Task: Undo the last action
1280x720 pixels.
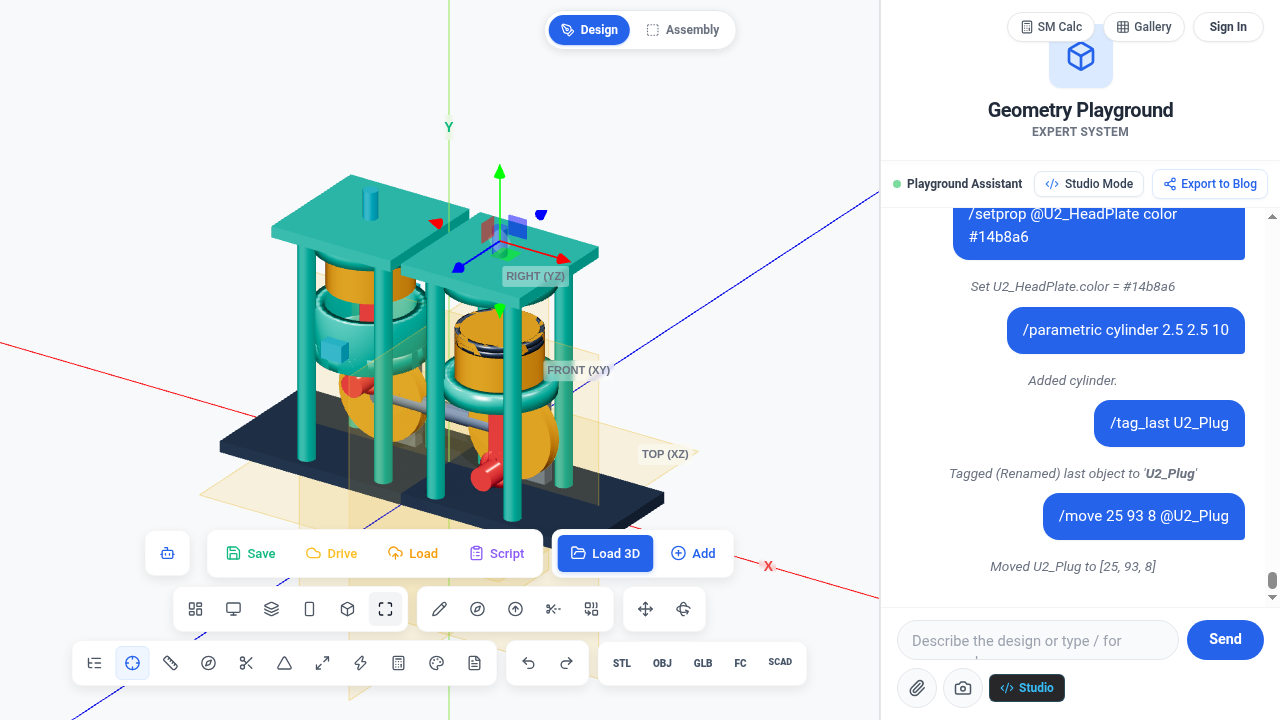Action: click(x=529, y=663)
